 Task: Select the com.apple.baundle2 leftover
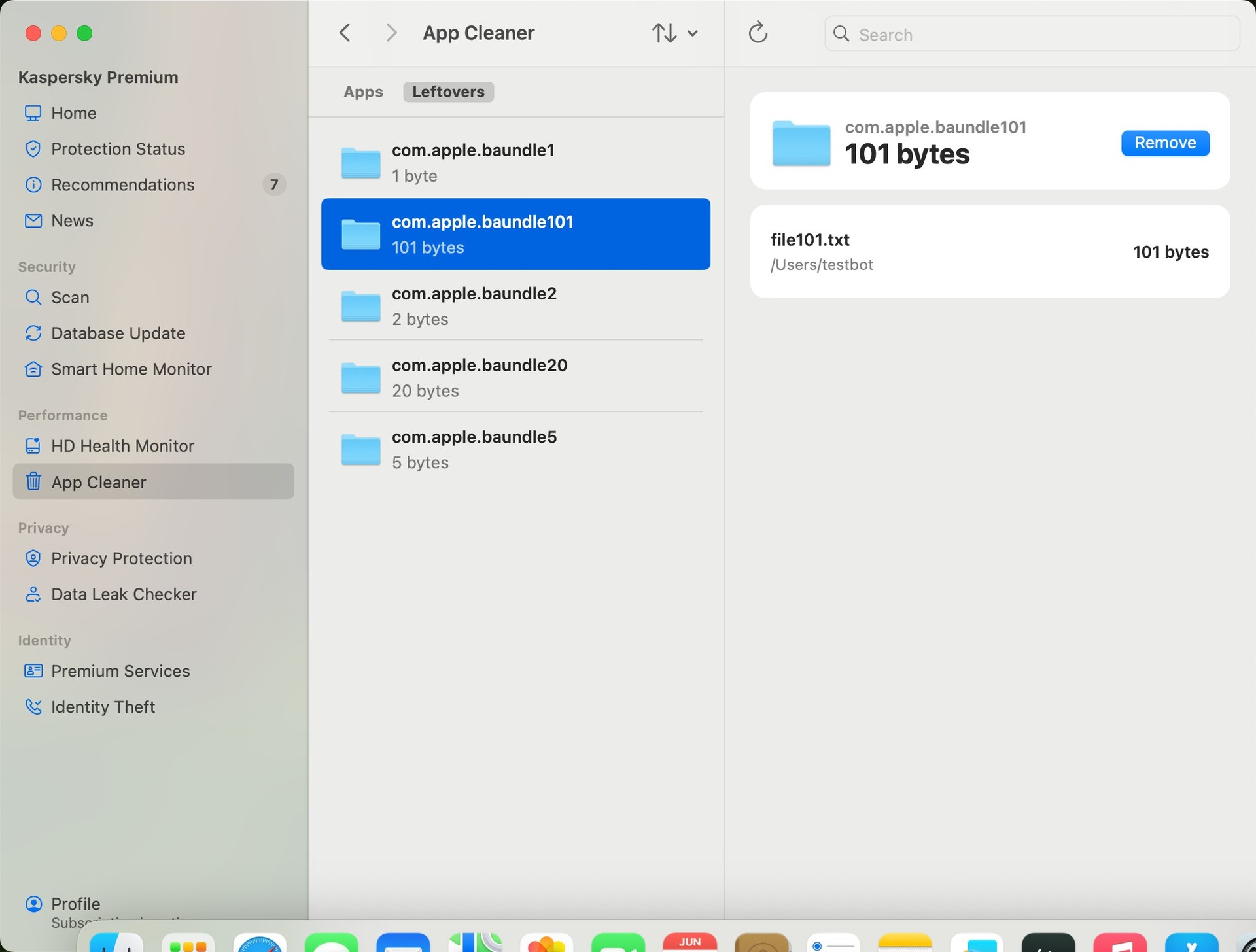point(515,306)
